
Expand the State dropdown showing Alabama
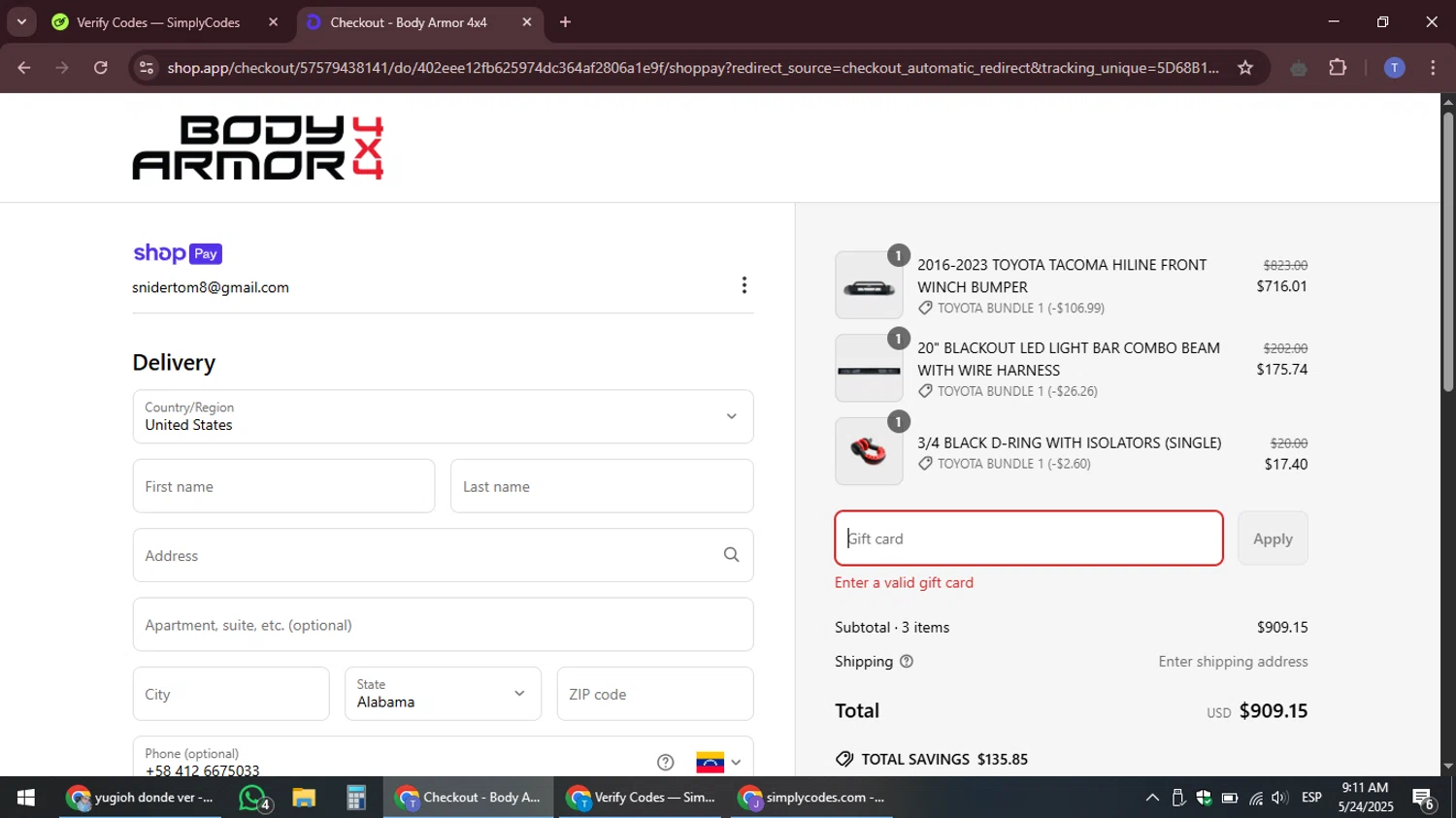coord(443,694)
